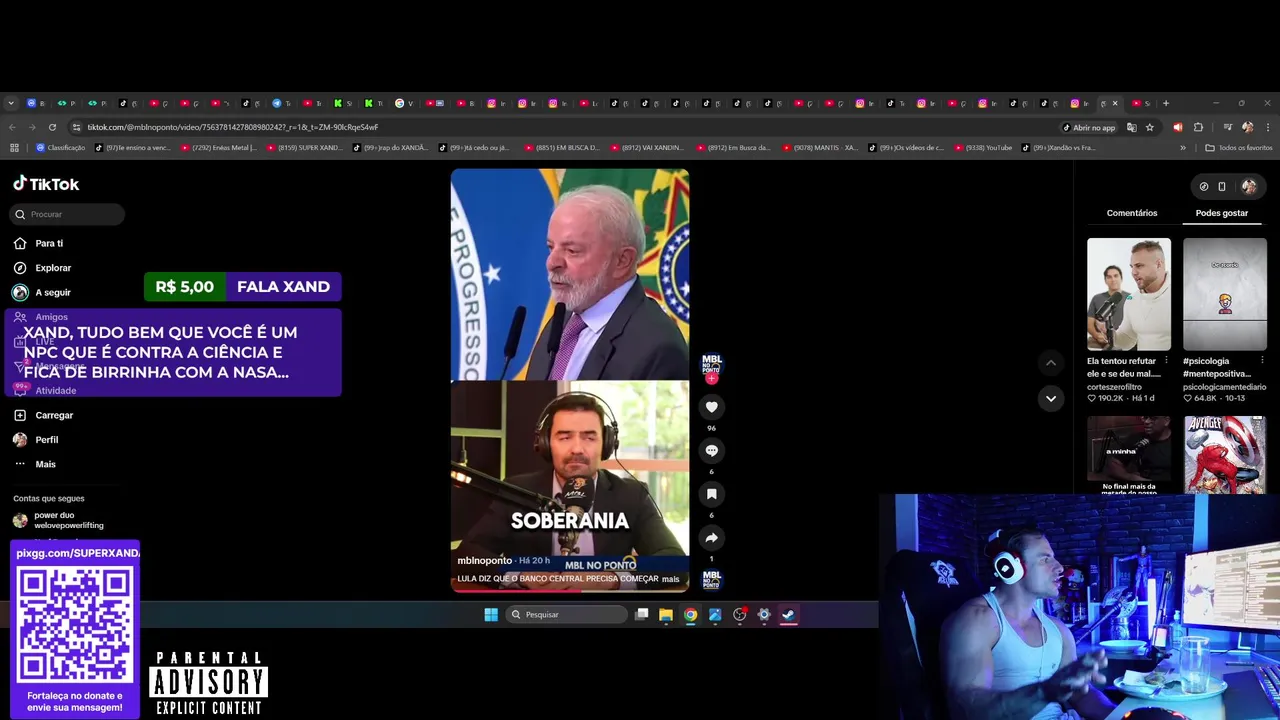Click Abrir na app button in address bar
The height and width of the screenshot is (720, 1280).
point(1088,127)
